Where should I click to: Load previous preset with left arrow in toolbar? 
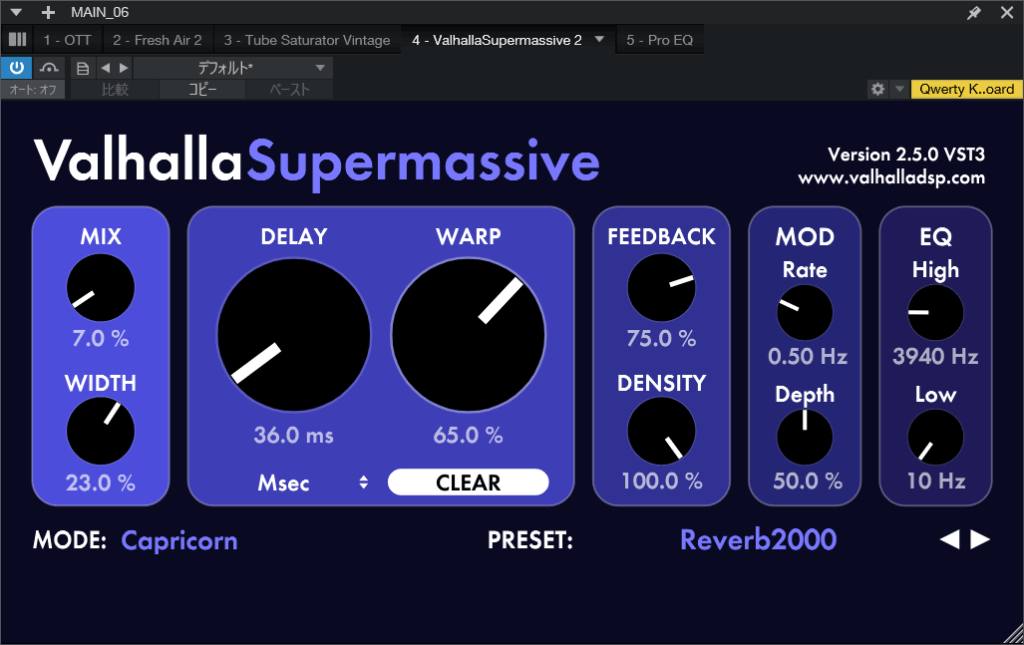[x=105, y=68]
